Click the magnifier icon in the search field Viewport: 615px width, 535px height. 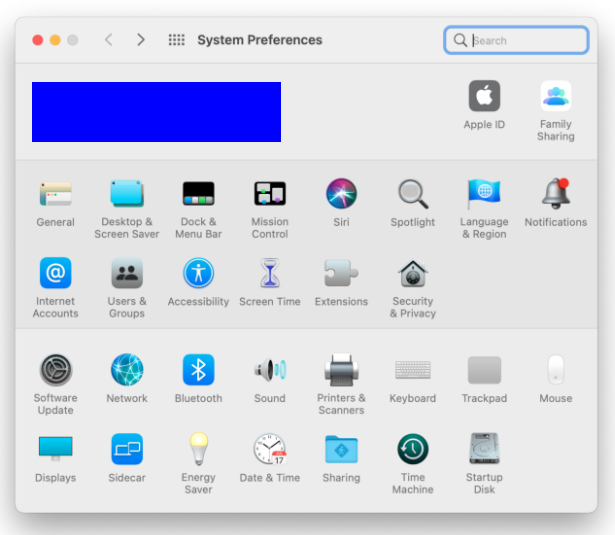(x=460, y=40)
